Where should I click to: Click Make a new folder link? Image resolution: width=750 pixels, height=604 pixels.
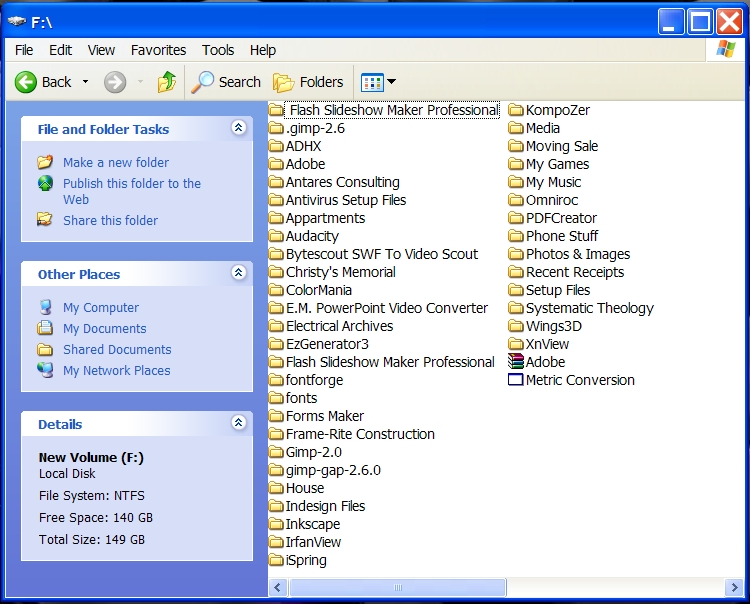[116, 163]
